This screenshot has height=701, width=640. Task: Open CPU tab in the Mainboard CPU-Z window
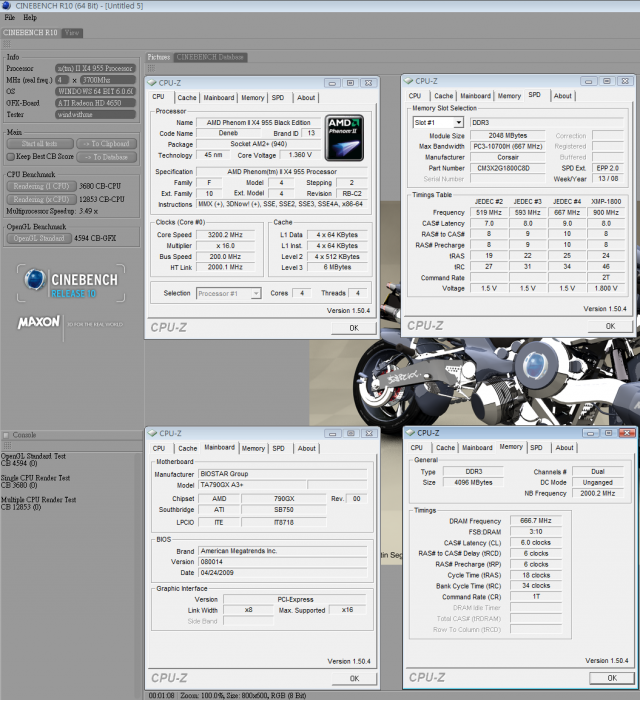[x=159, y=448]
